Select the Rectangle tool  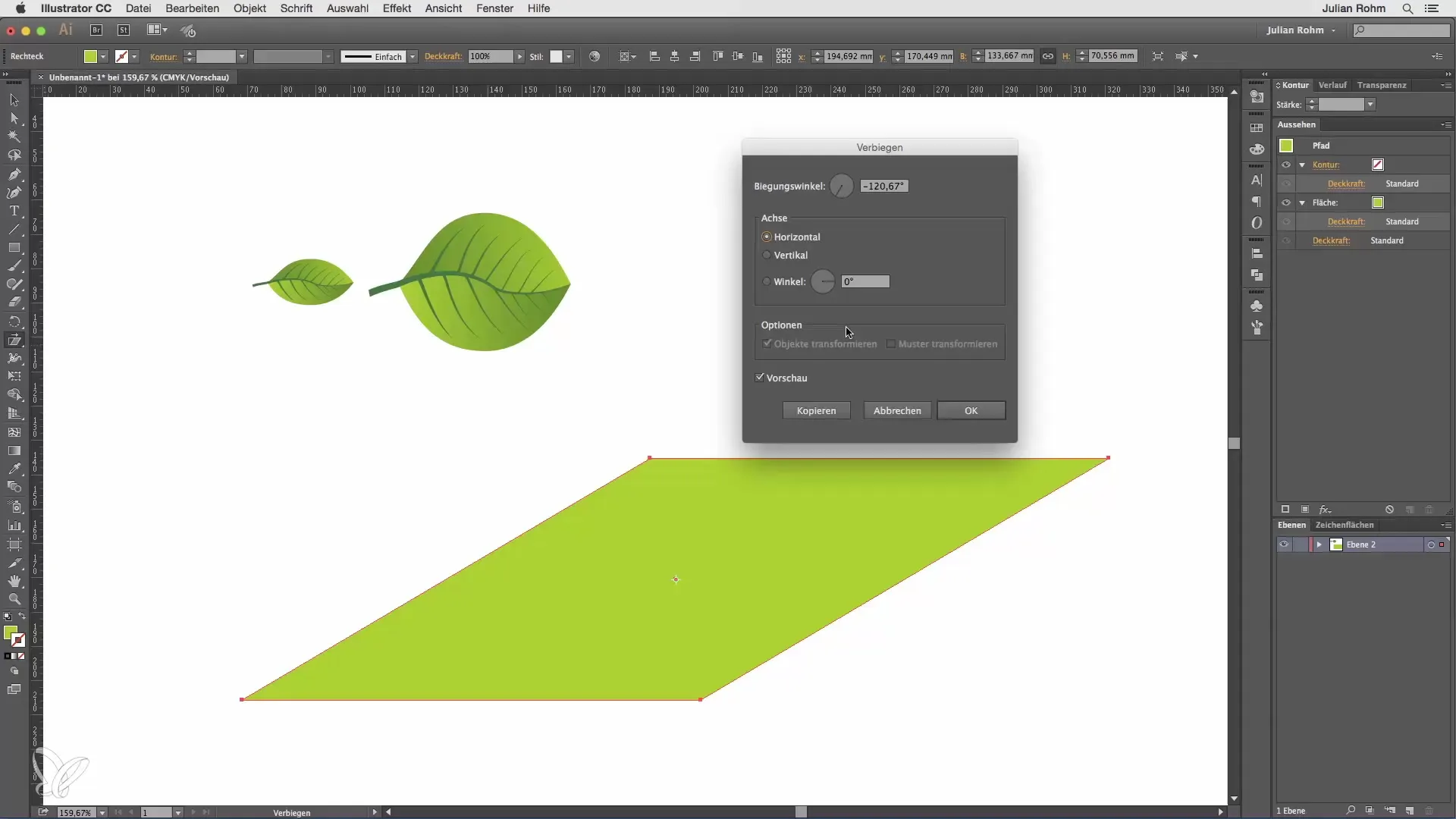14,248
